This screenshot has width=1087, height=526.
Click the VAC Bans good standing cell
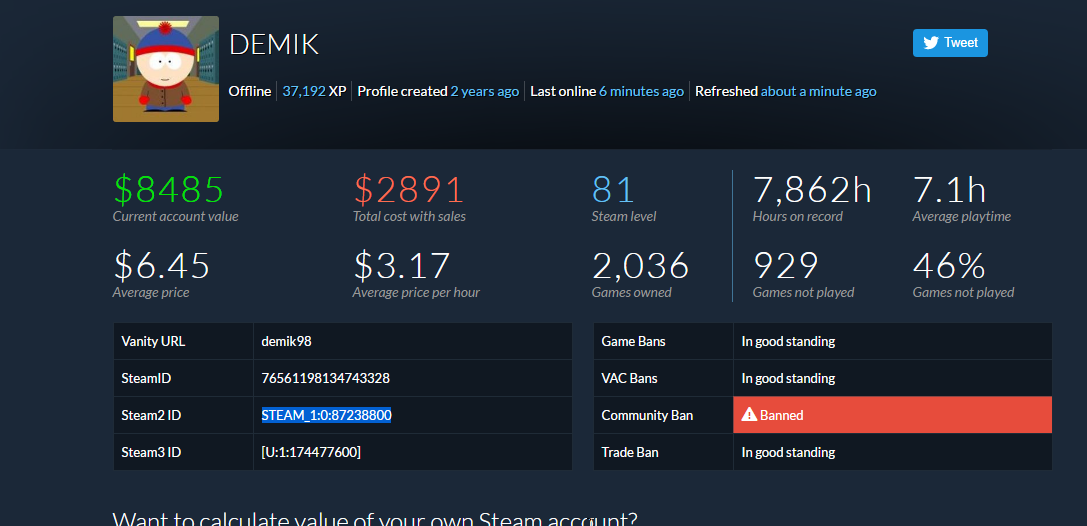point(892,378)
